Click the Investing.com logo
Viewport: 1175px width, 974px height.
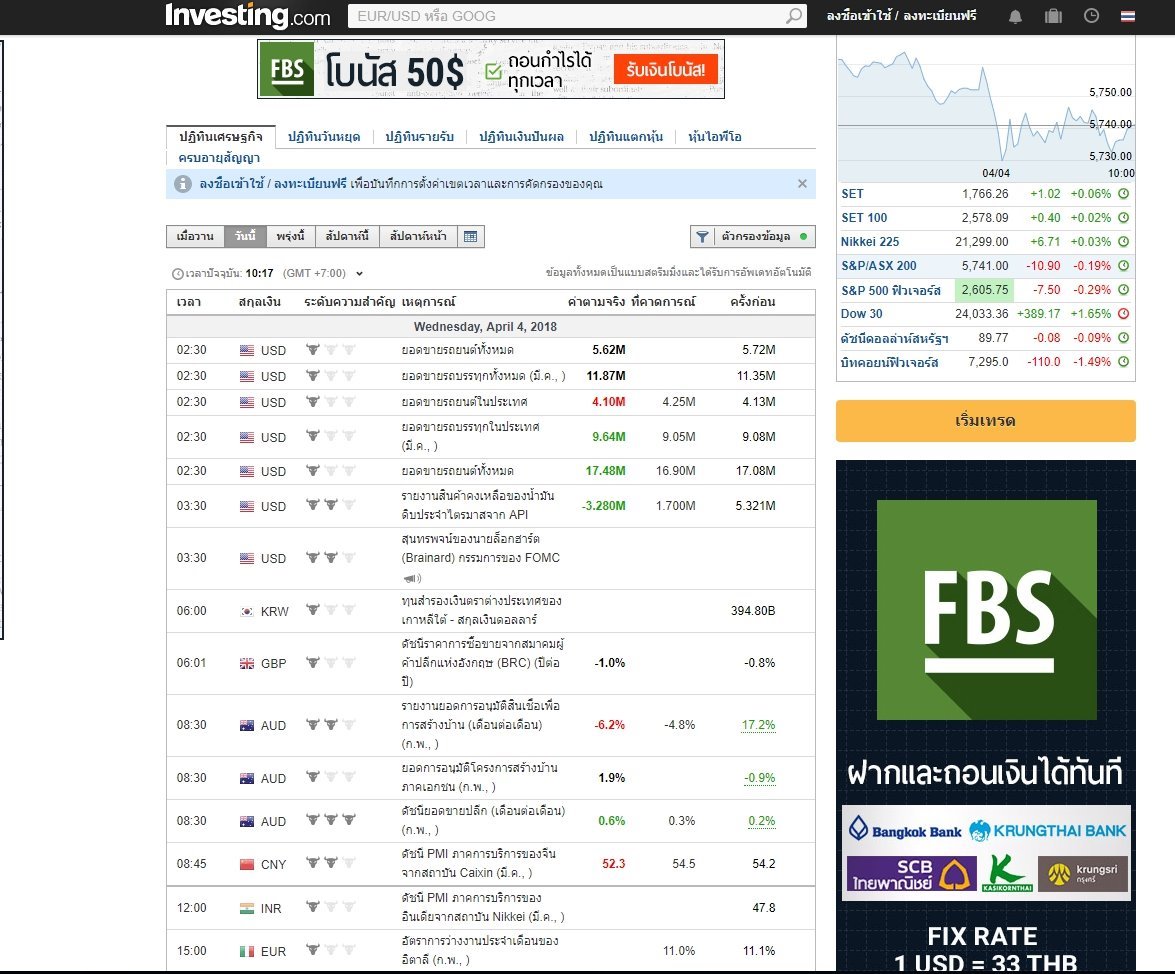point(248,16)
